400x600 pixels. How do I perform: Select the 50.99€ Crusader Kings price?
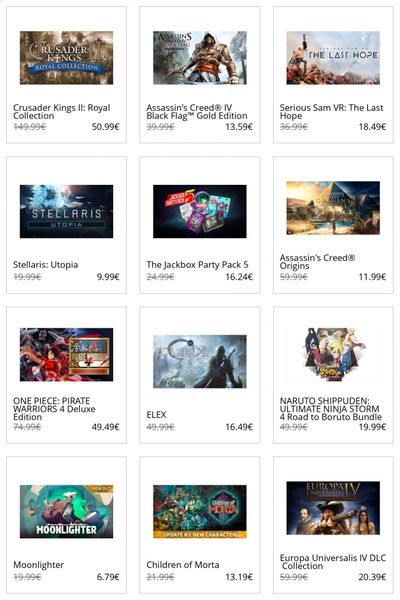(105, 126)
